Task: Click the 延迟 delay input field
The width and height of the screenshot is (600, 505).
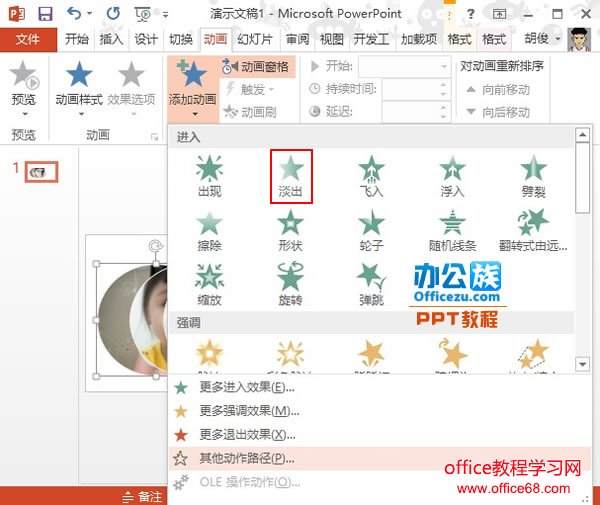Action: click(410, 111)
